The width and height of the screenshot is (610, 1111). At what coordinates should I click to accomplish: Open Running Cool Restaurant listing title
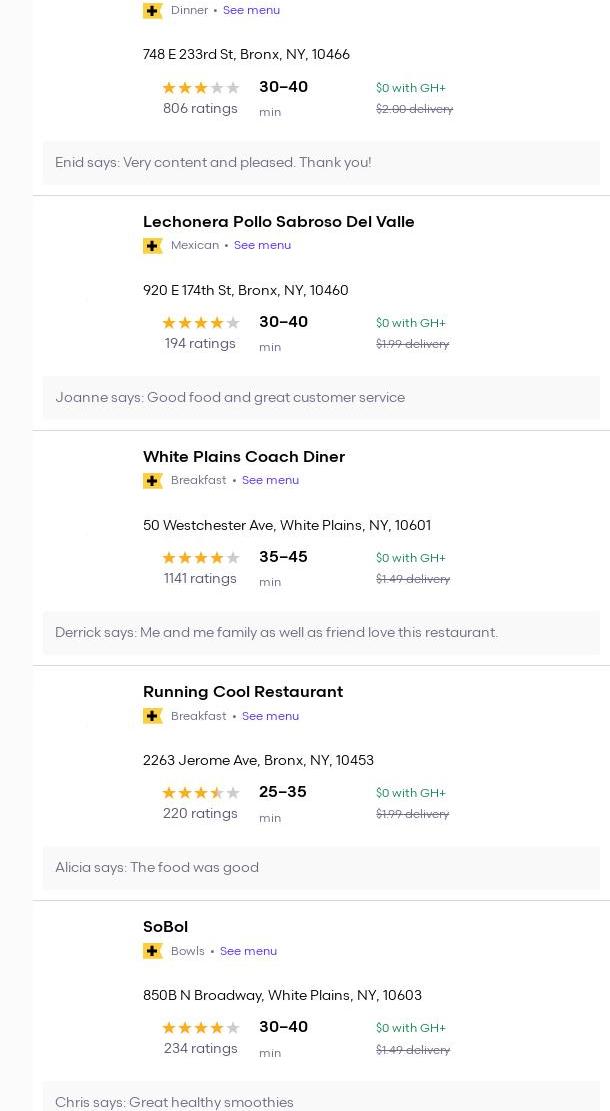click(x=242, y=692)
